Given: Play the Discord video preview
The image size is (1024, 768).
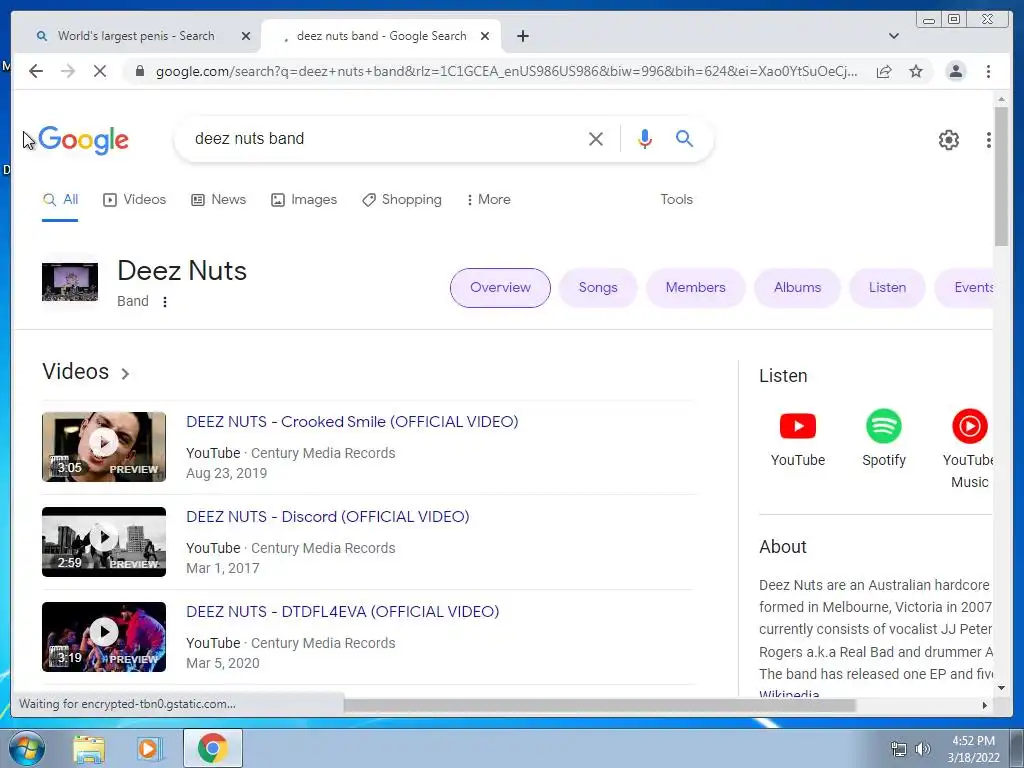Looking at the screenshot, I should coord(104,542).
